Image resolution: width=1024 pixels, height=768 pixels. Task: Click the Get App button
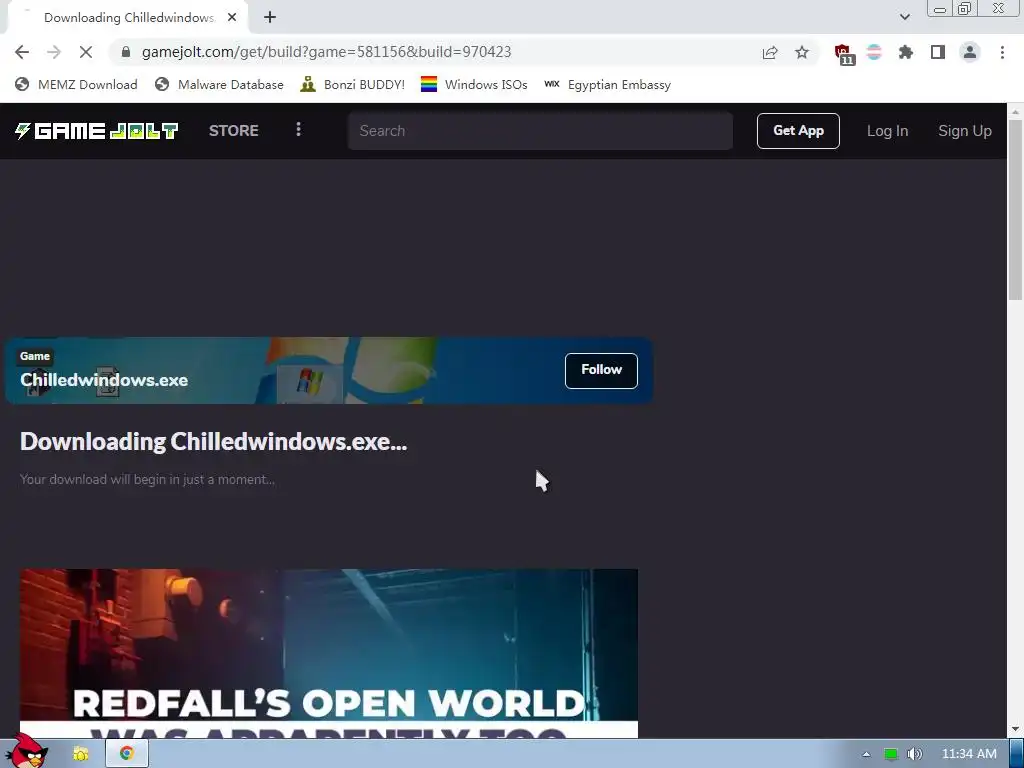click(x=798, y=131)
